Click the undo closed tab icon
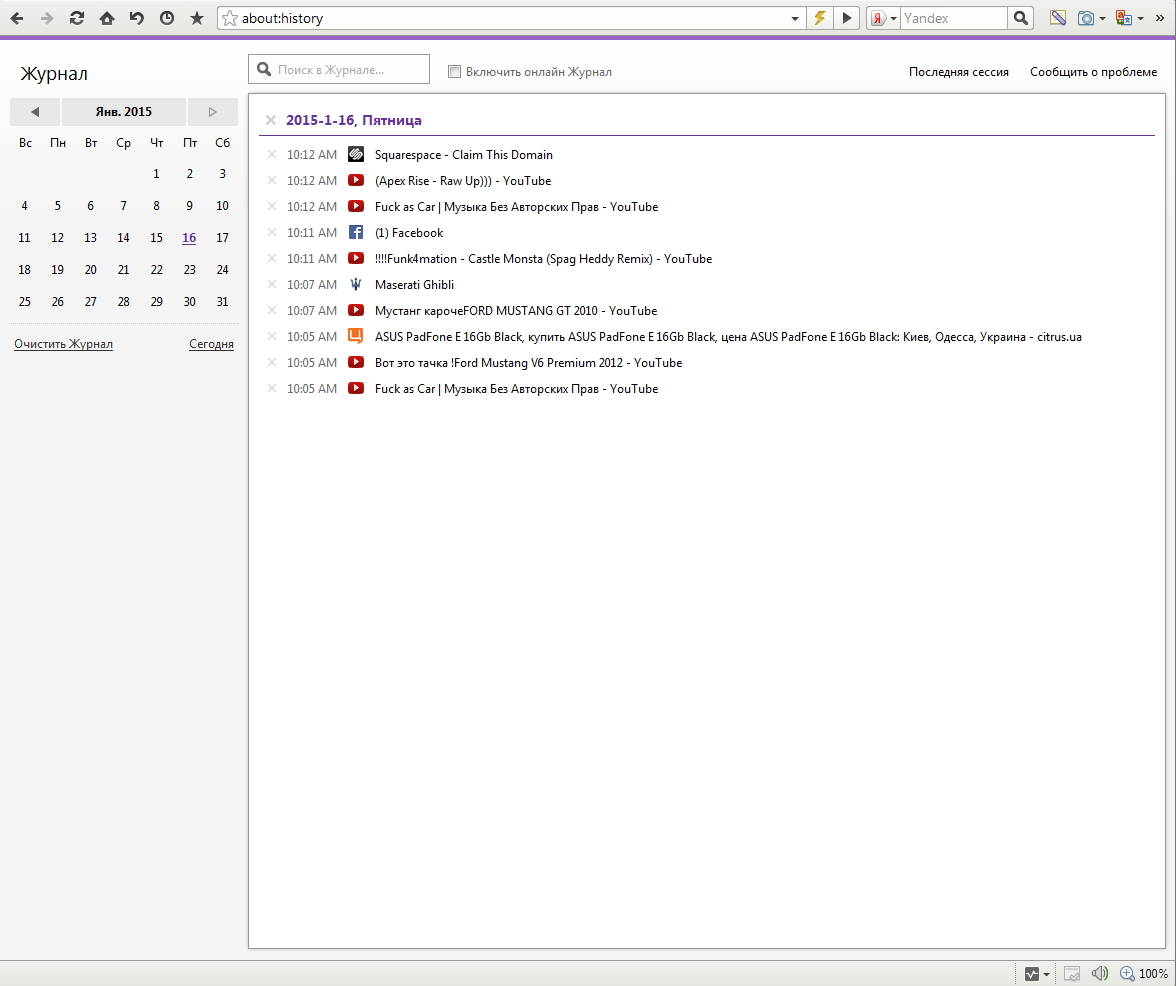 pyautogui.click(x=136, y=18)
